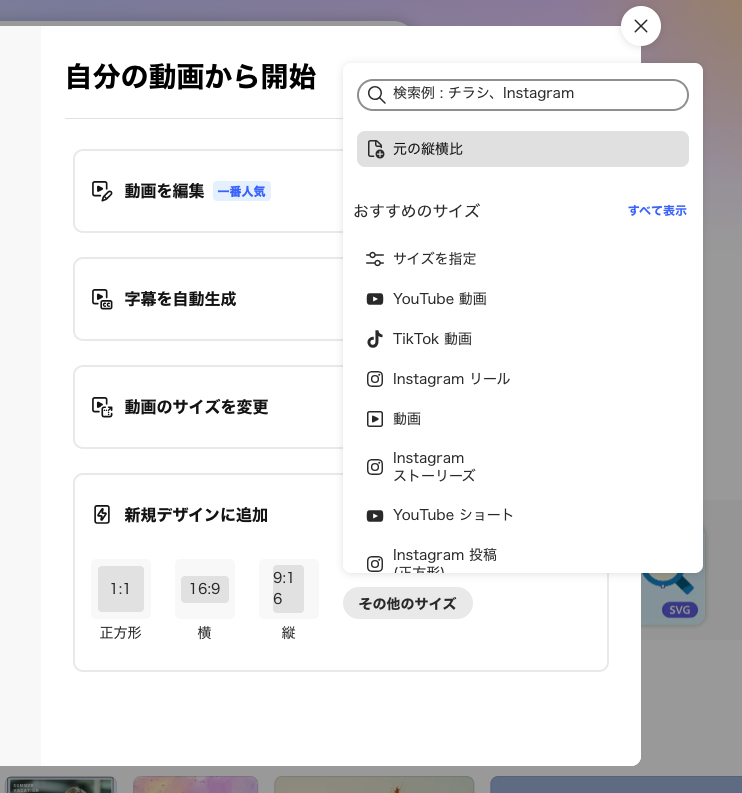Click the サイズを指定 sliders icon
Image resolution: width=742 pixels, height=793 pixels.
[x=375, y=259]
